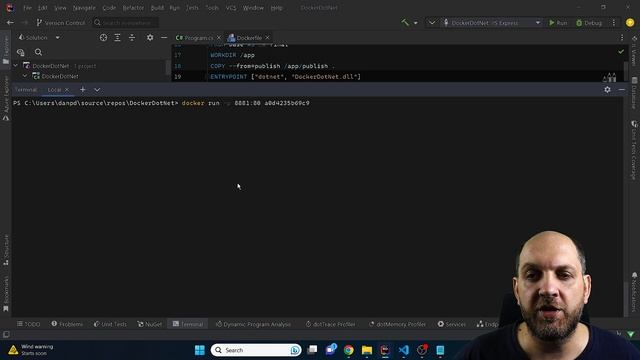Switch to the Program.cs editor tab
The width and height of the screenshot is (640, 360).
(x=194, y=38)
